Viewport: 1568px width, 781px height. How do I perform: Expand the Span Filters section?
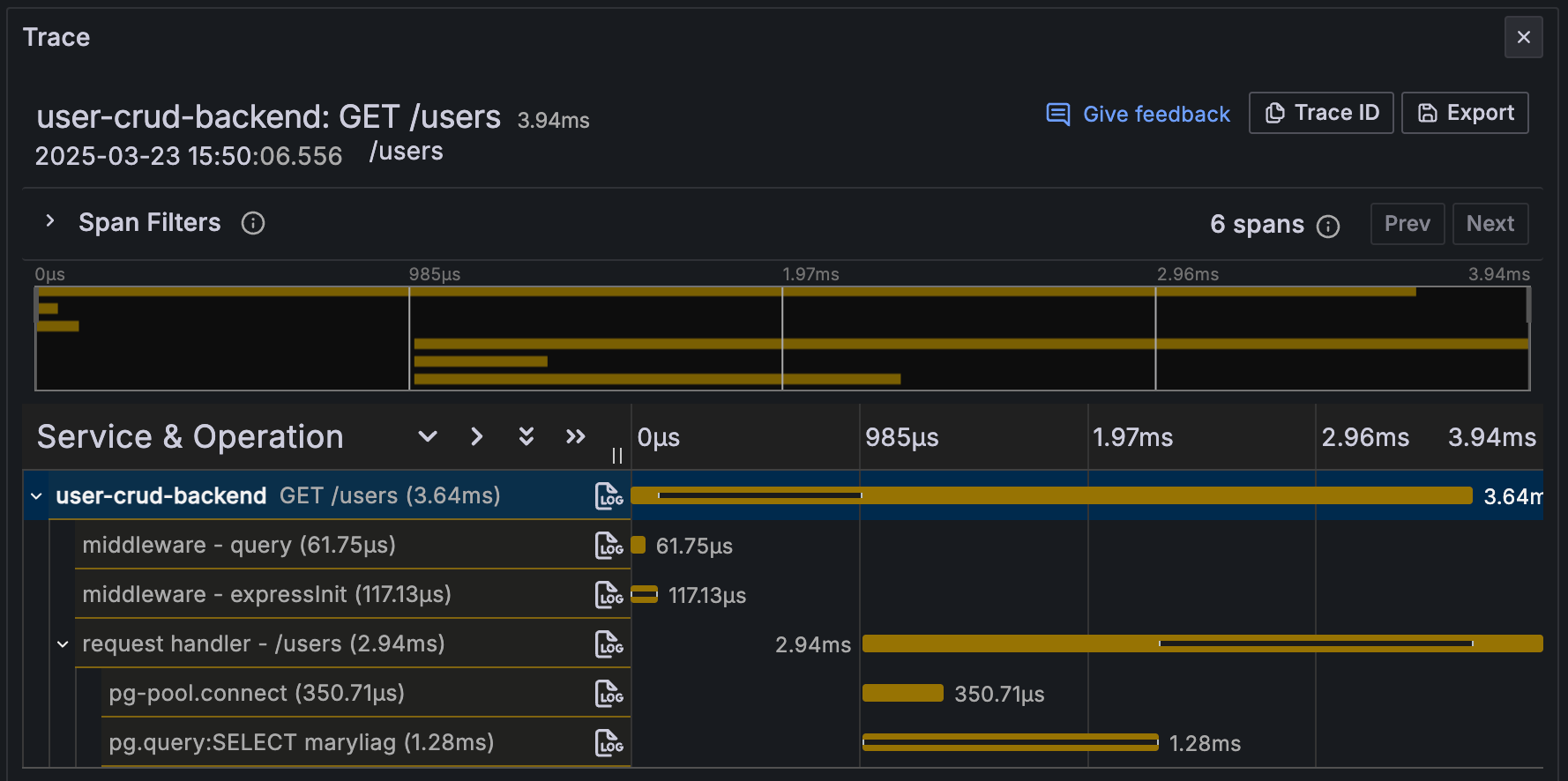(50, 221)
